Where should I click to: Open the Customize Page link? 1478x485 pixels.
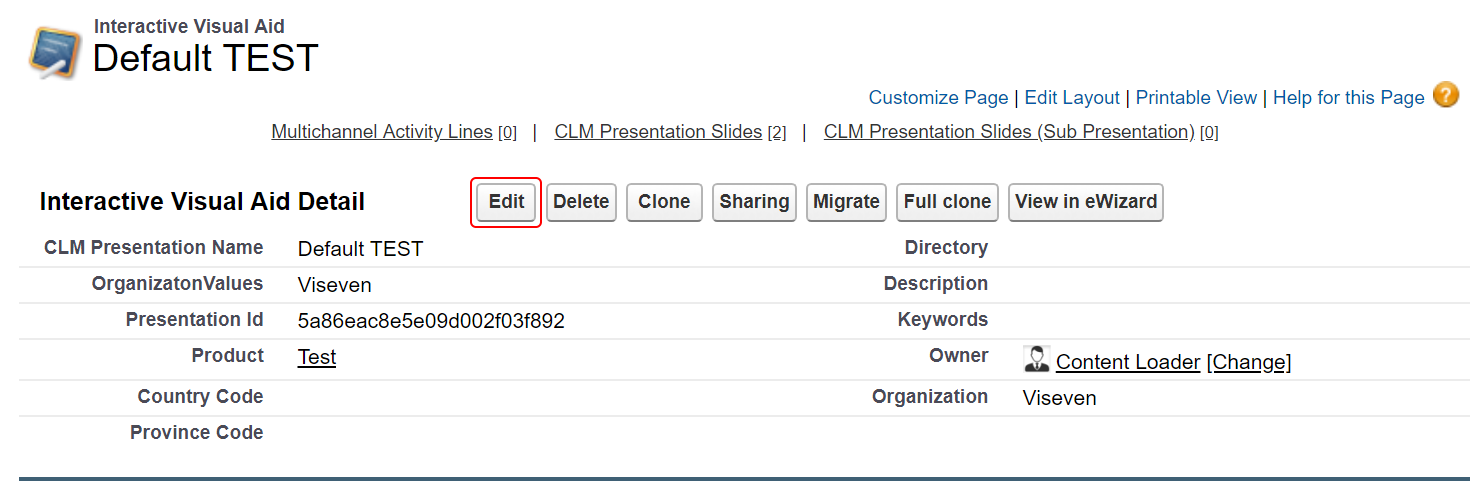pyautogui.click(x=938, y=98)
